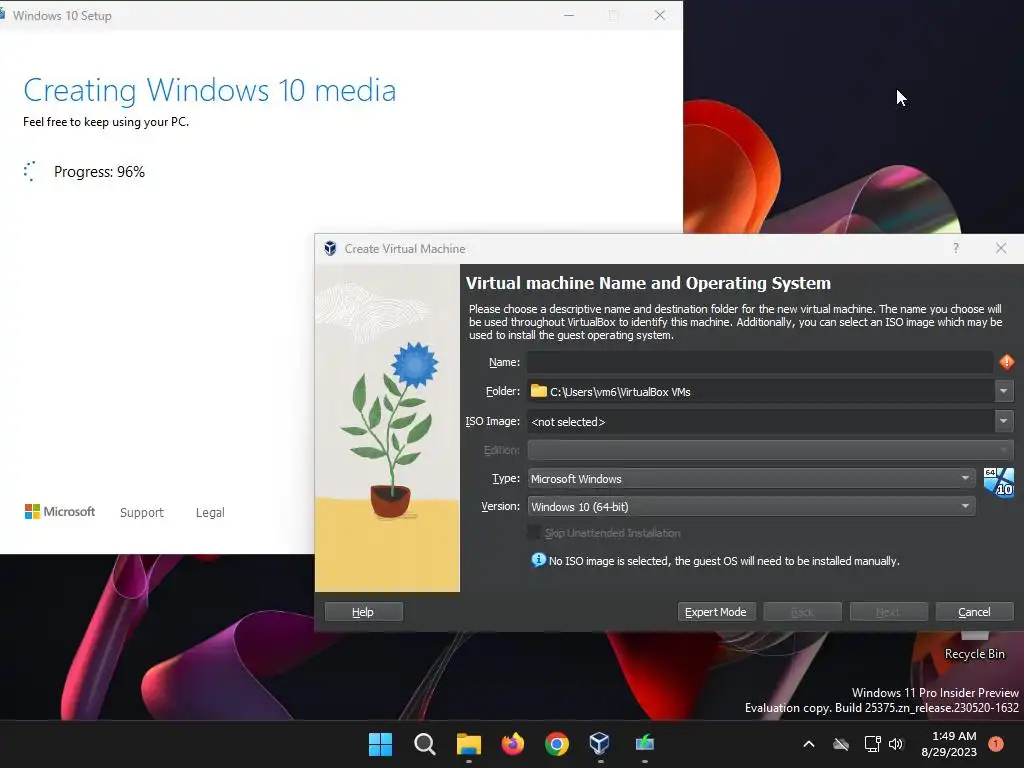Image resolution: width=1024 pixels, height=768 pixels.
Task: Click the Back button
Action: tap(803, 612)
